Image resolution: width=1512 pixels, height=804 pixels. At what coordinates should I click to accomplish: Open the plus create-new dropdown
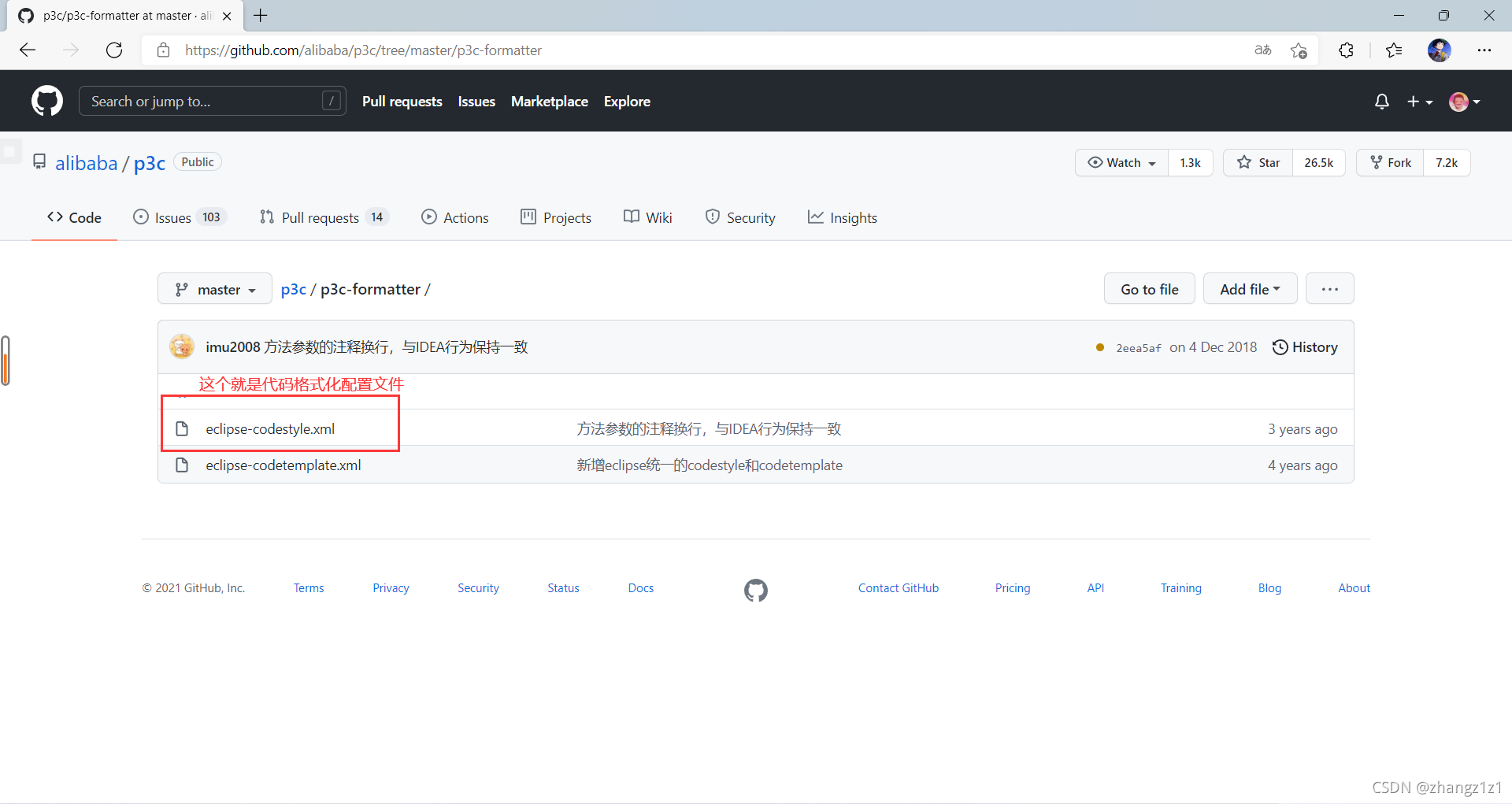click(1419, 102)
